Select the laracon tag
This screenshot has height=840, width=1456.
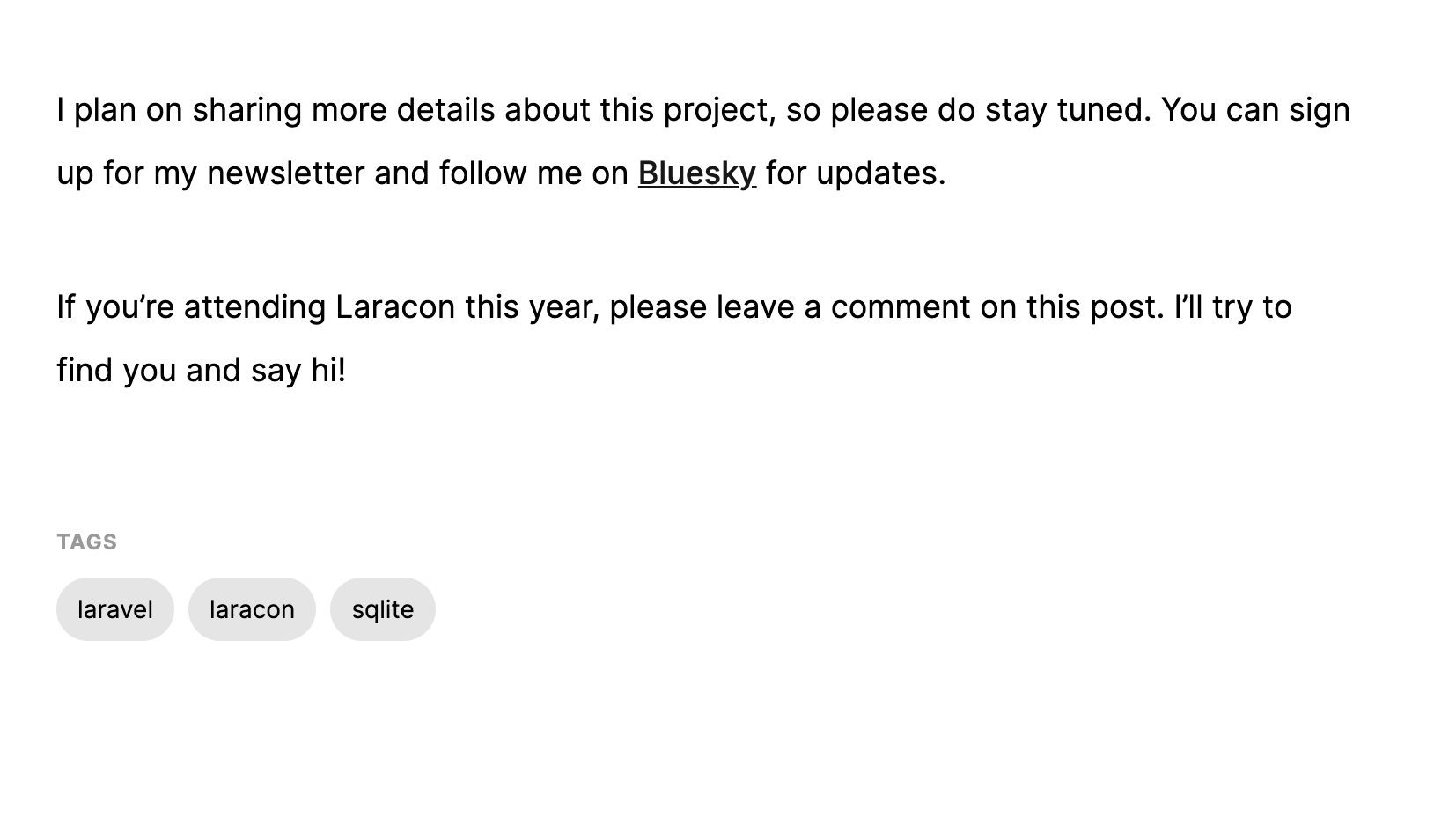[x=252, y=609]
